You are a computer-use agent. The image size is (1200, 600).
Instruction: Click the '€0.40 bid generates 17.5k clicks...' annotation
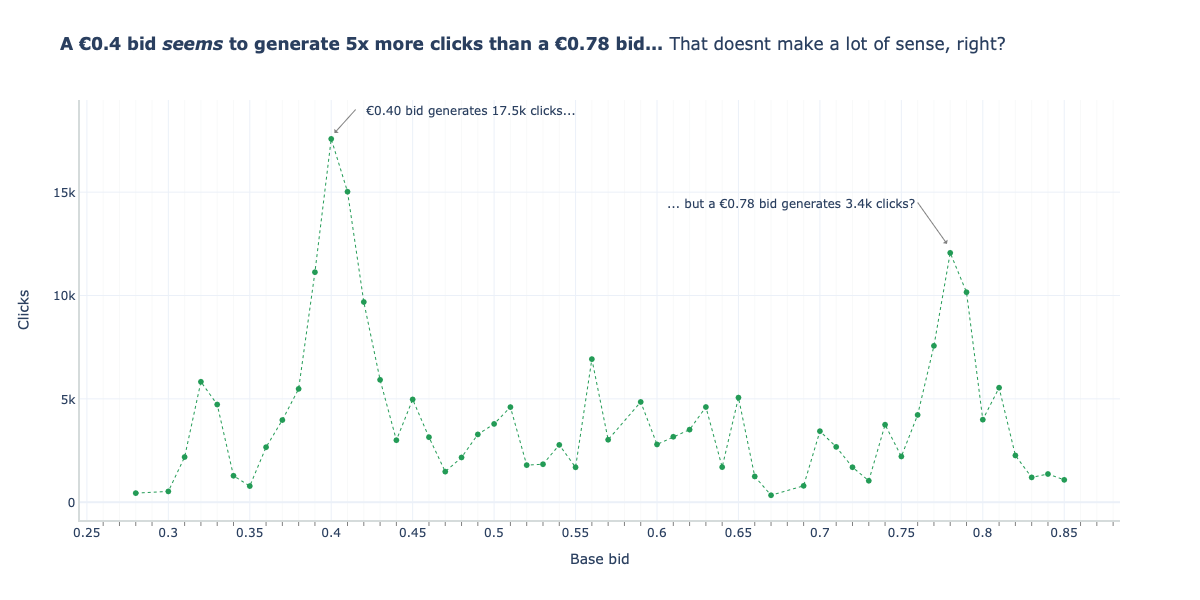pos(470,111)
